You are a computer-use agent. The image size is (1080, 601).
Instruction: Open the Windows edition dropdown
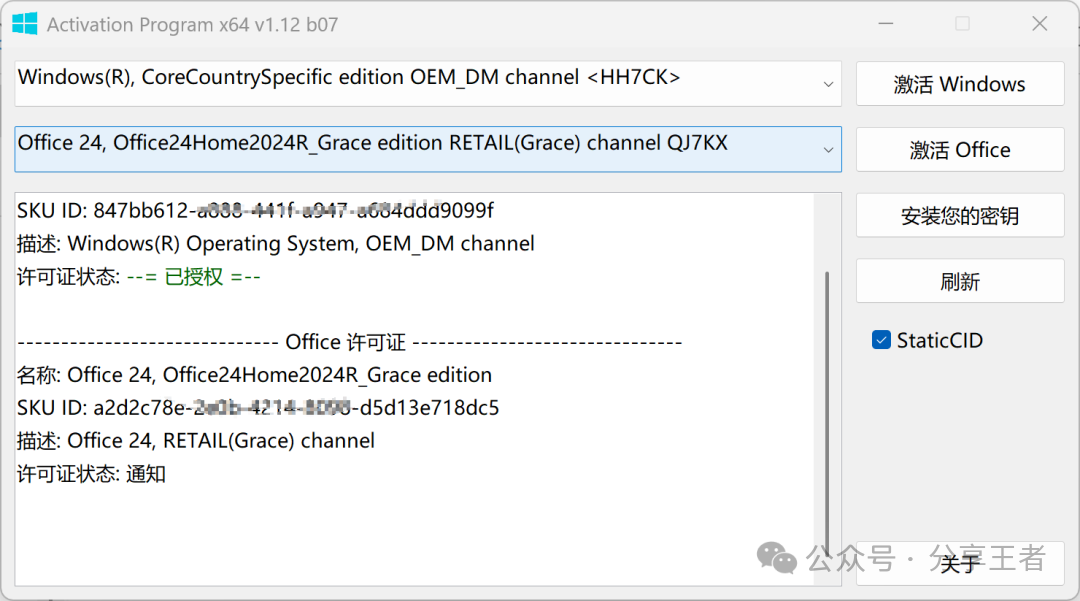pyautogui.click(x=428, y=84)
